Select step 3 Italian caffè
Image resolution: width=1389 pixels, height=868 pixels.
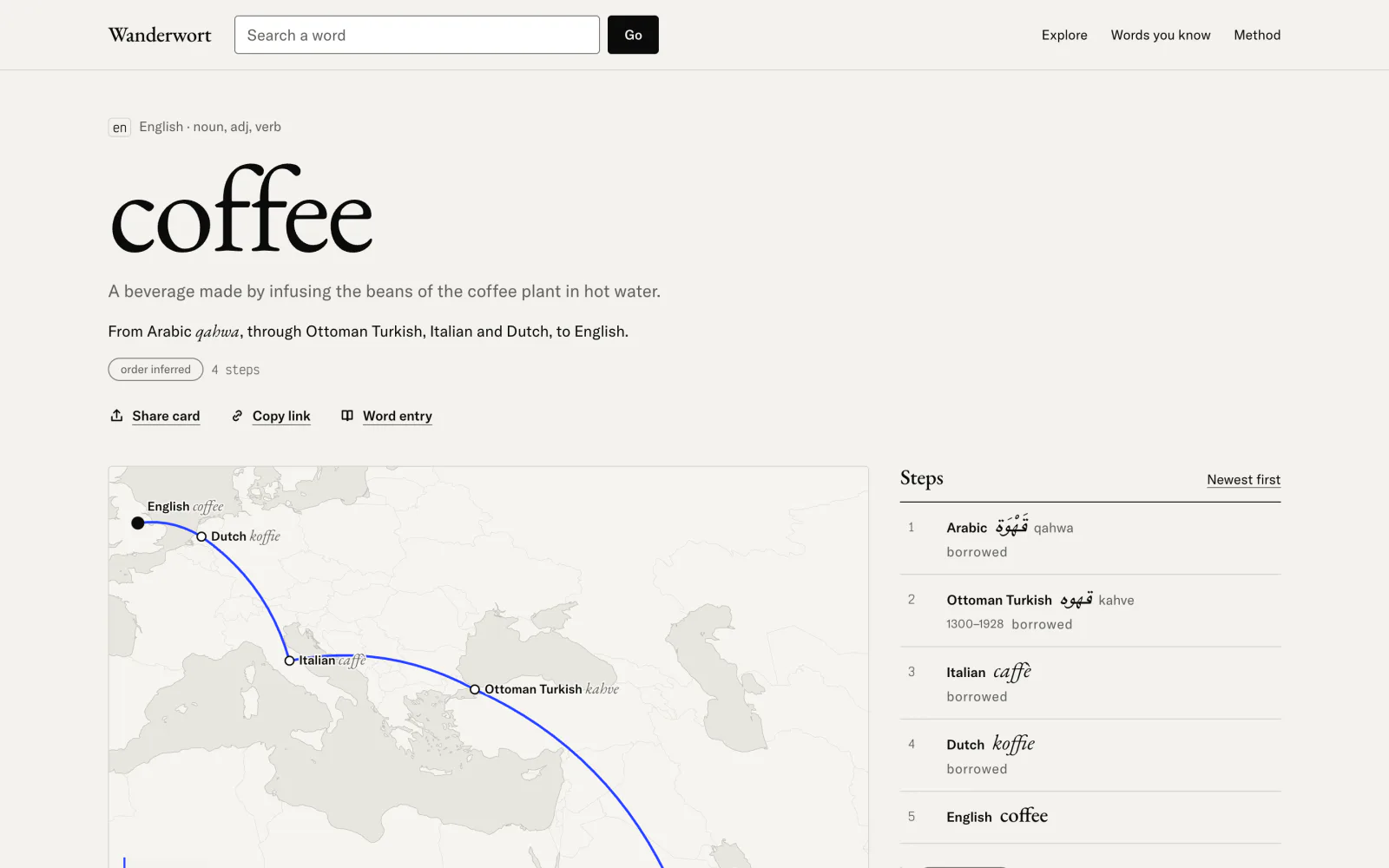pos(1090,683)
